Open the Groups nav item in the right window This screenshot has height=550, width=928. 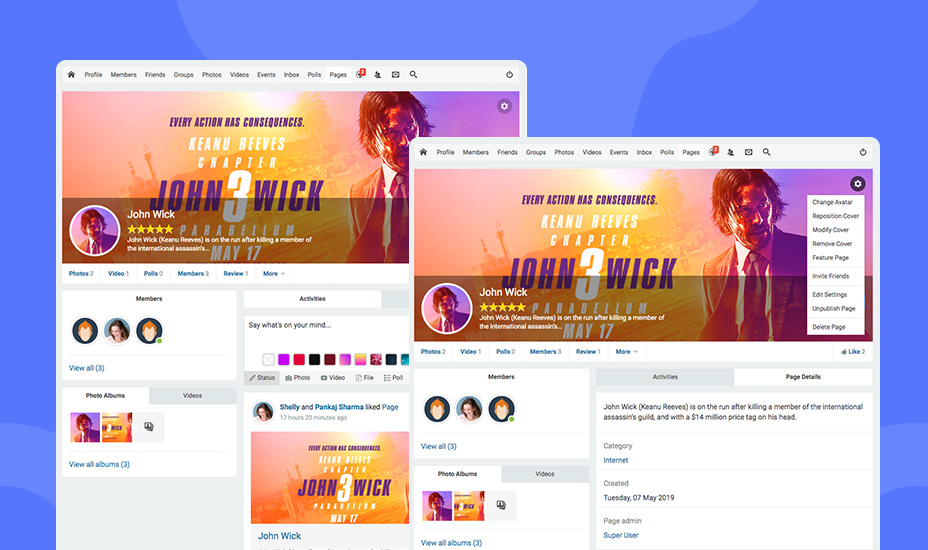coord(536,152)
